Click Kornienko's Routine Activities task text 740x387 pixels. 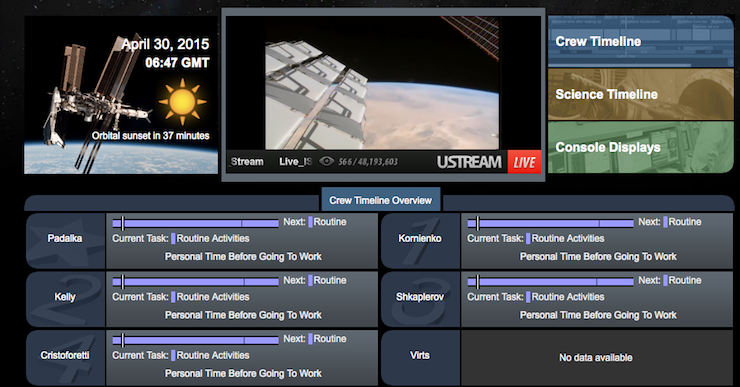568,238
